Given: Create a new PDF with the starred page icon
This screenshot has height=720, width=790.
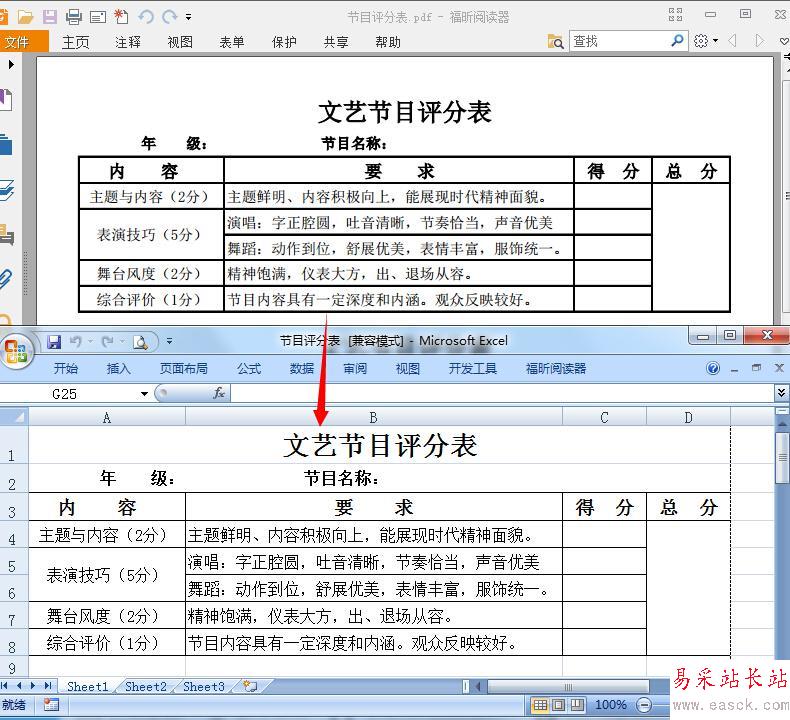Looking at the screenshot, I should 121,17.
